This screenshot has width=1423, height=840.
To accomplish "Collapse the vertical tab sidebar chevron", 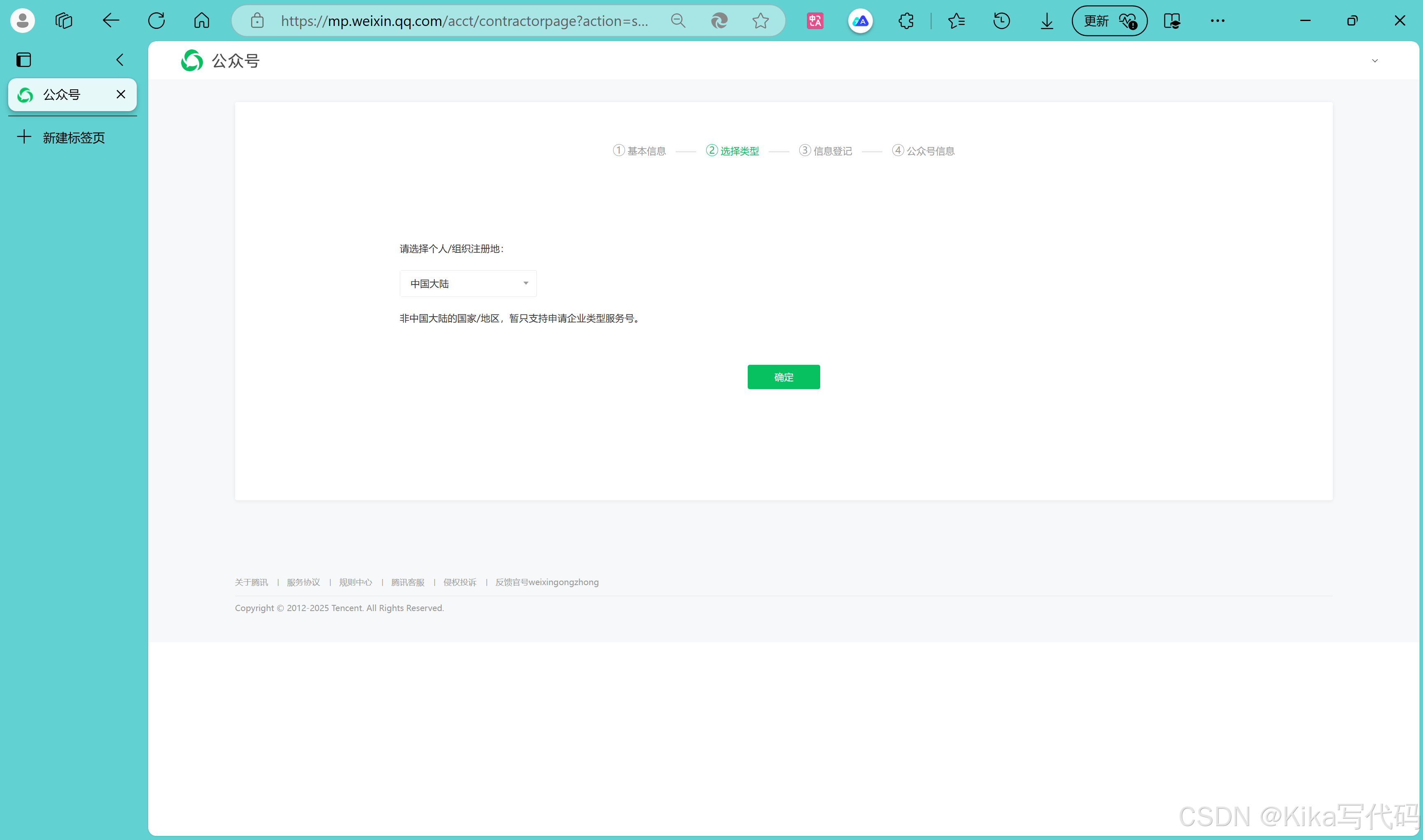I will [119, 59].
